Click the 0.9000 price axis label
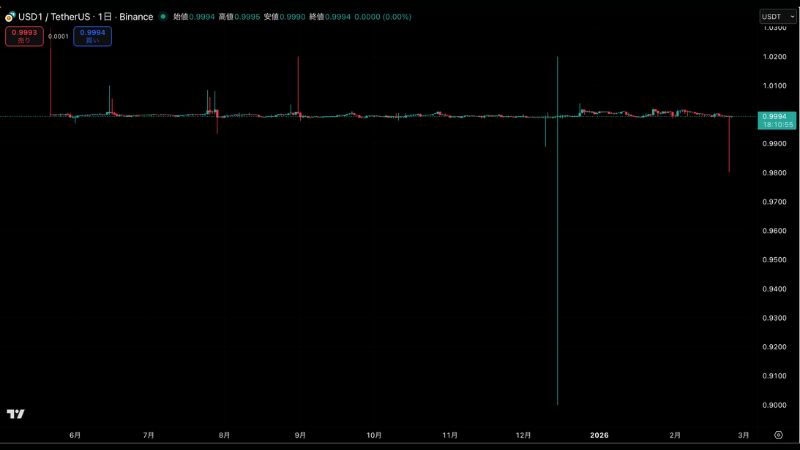Image resolution: width=800 pixels, height=450 pixels. (774, 405)
